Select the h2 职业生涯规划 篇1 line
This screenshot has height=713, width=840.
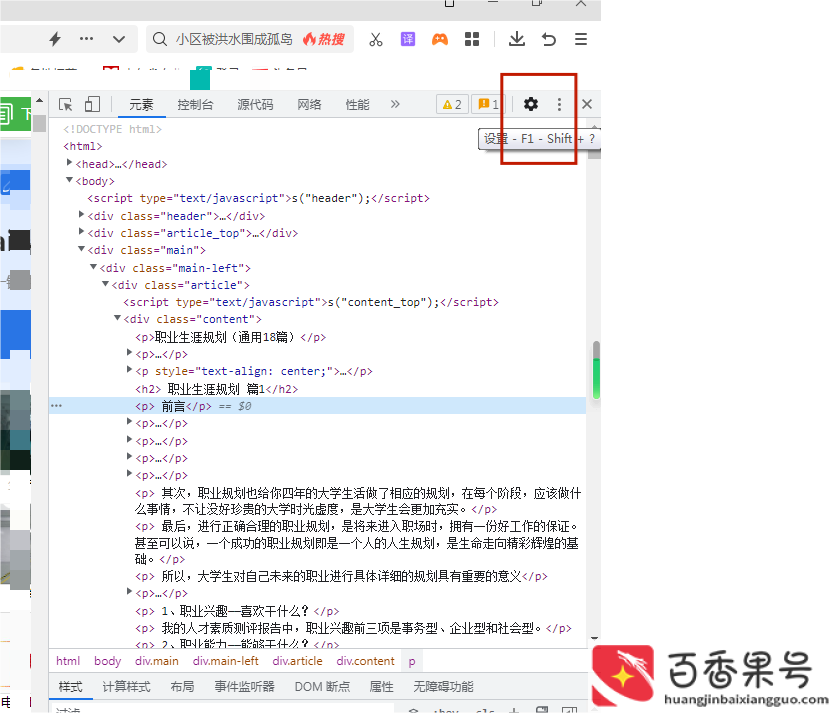pos(216,389)
